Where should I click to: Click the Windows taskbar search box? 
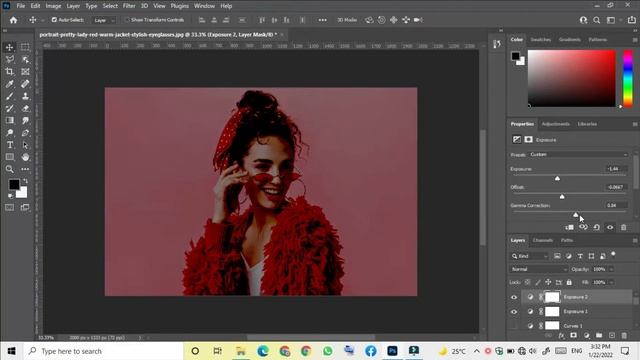click(103, 351)
